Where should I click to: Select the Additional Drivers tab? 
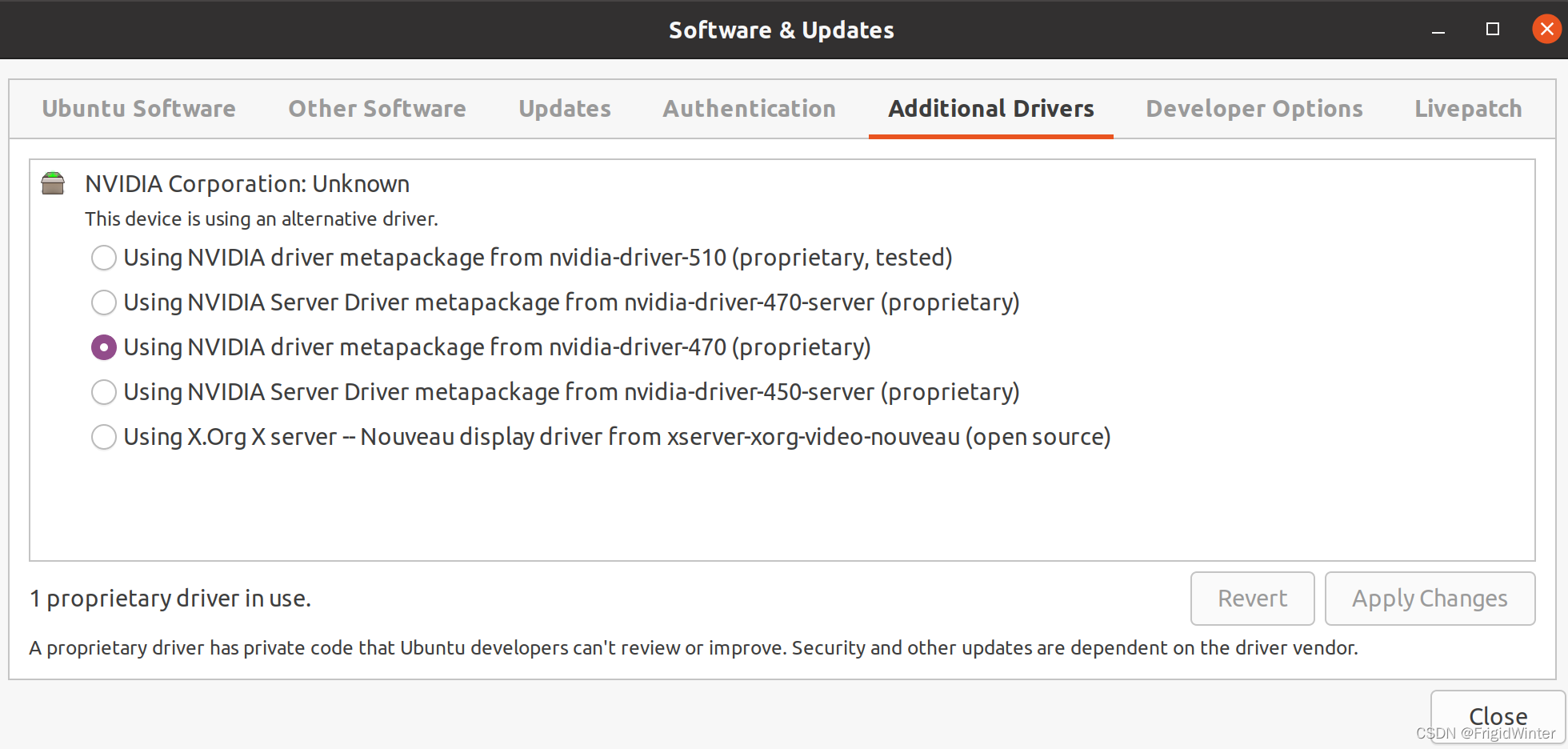click(990, 109)
